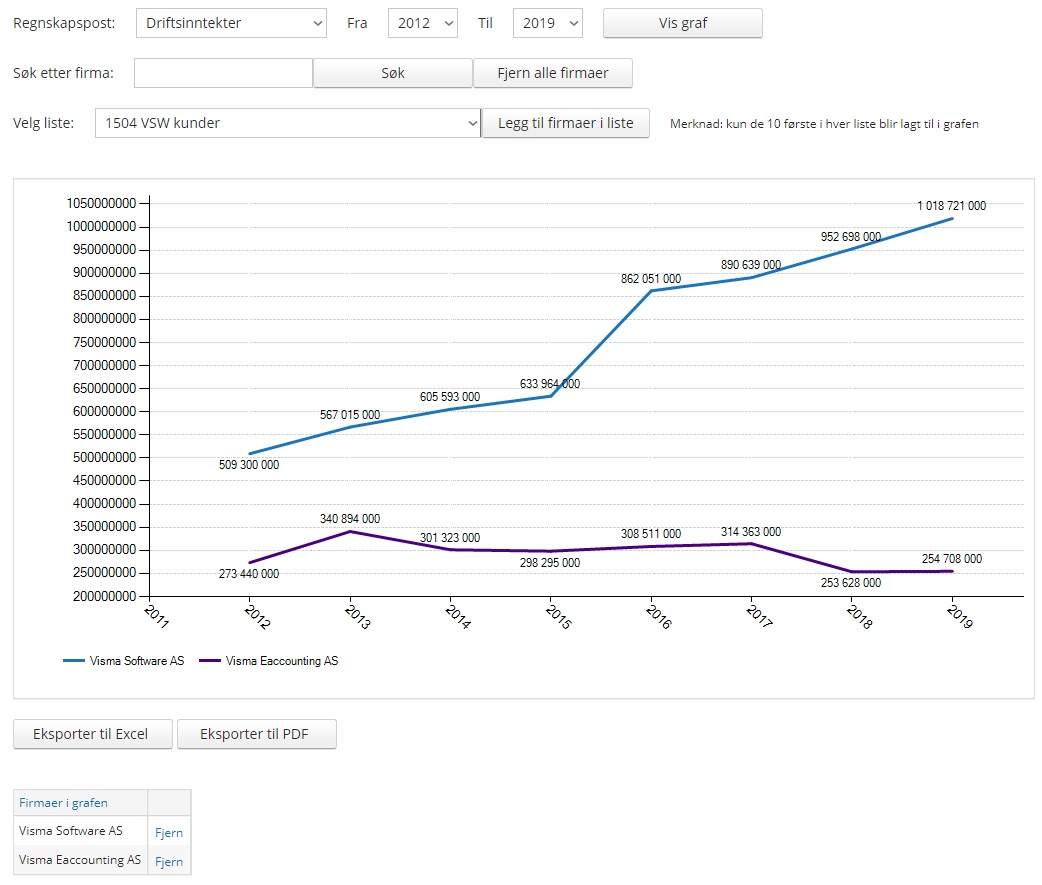Select the 2016 data point at 862 051 000
Image resolution: width=1042 pixels, height=885 pixels.
coord(651,291)
